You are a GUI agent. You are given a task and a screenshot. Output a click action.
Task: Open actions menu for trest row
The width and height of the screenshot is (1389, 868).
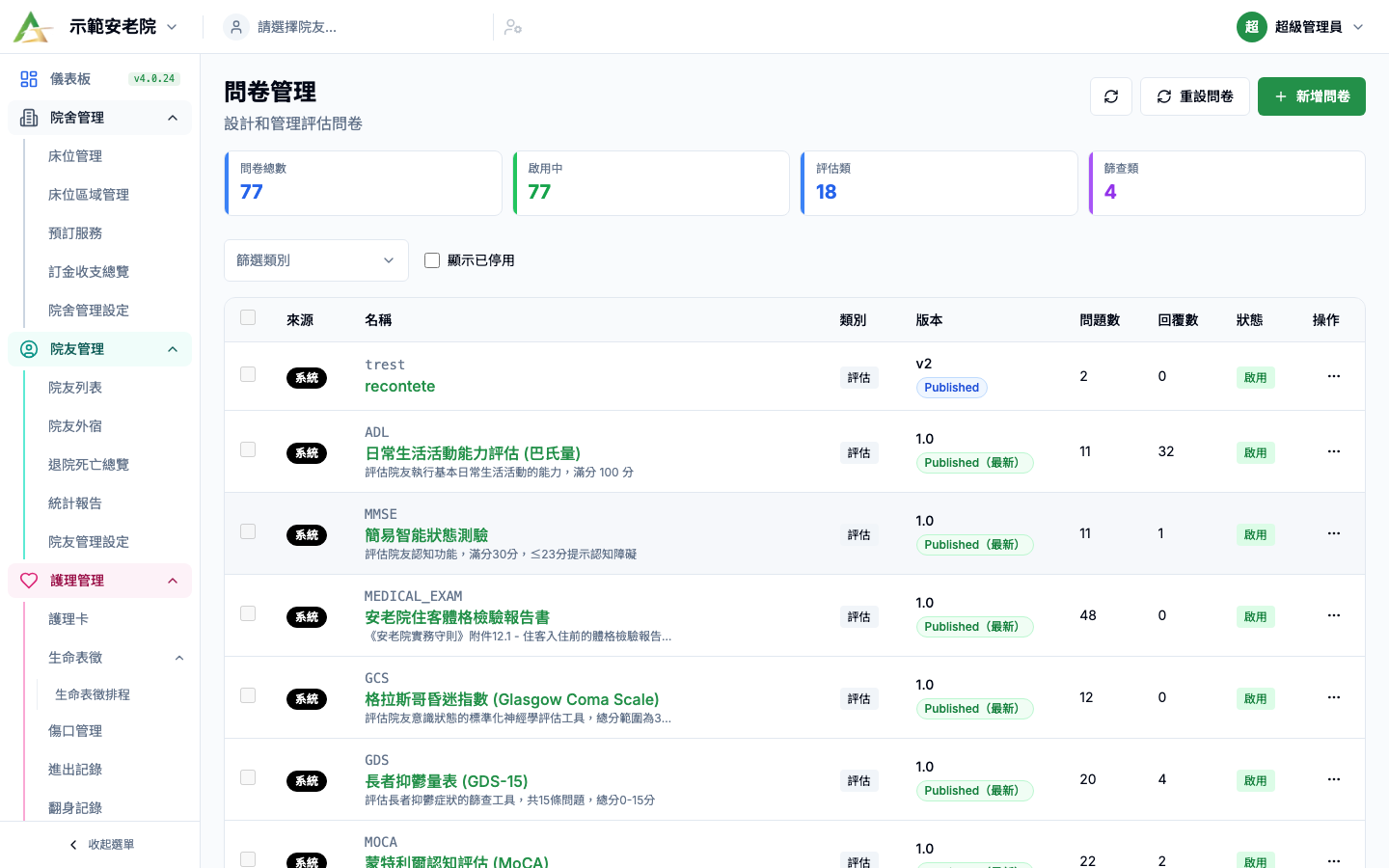[x=1334, y=376]
